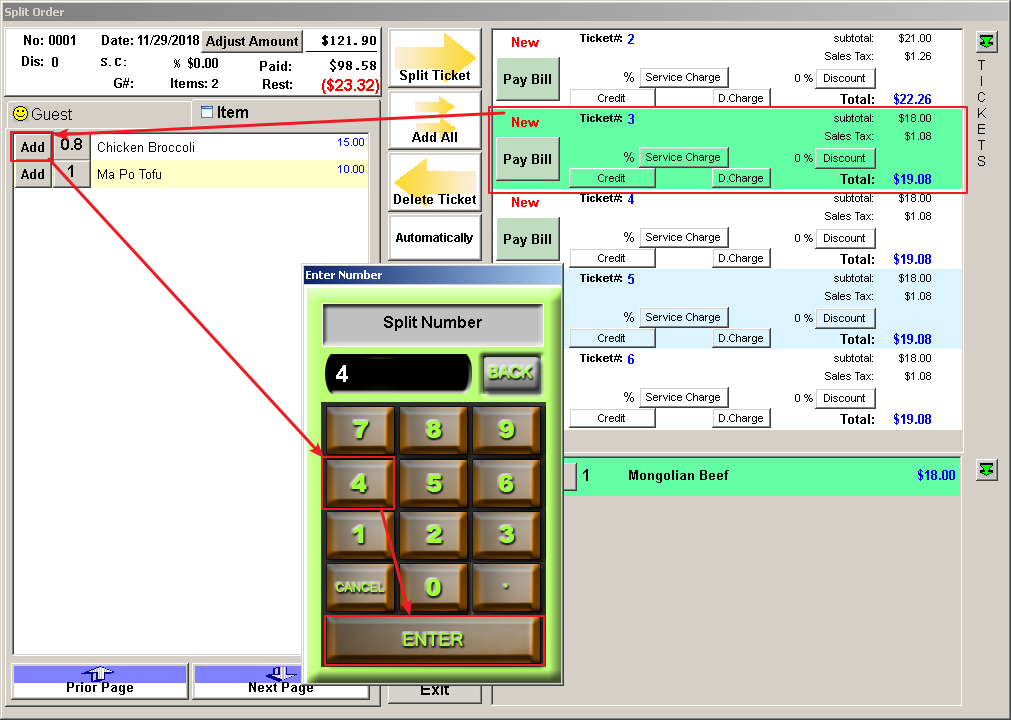Click BACK to erase keypad digit
Viewport: 1011px width, 720px height.
point(511,373)
